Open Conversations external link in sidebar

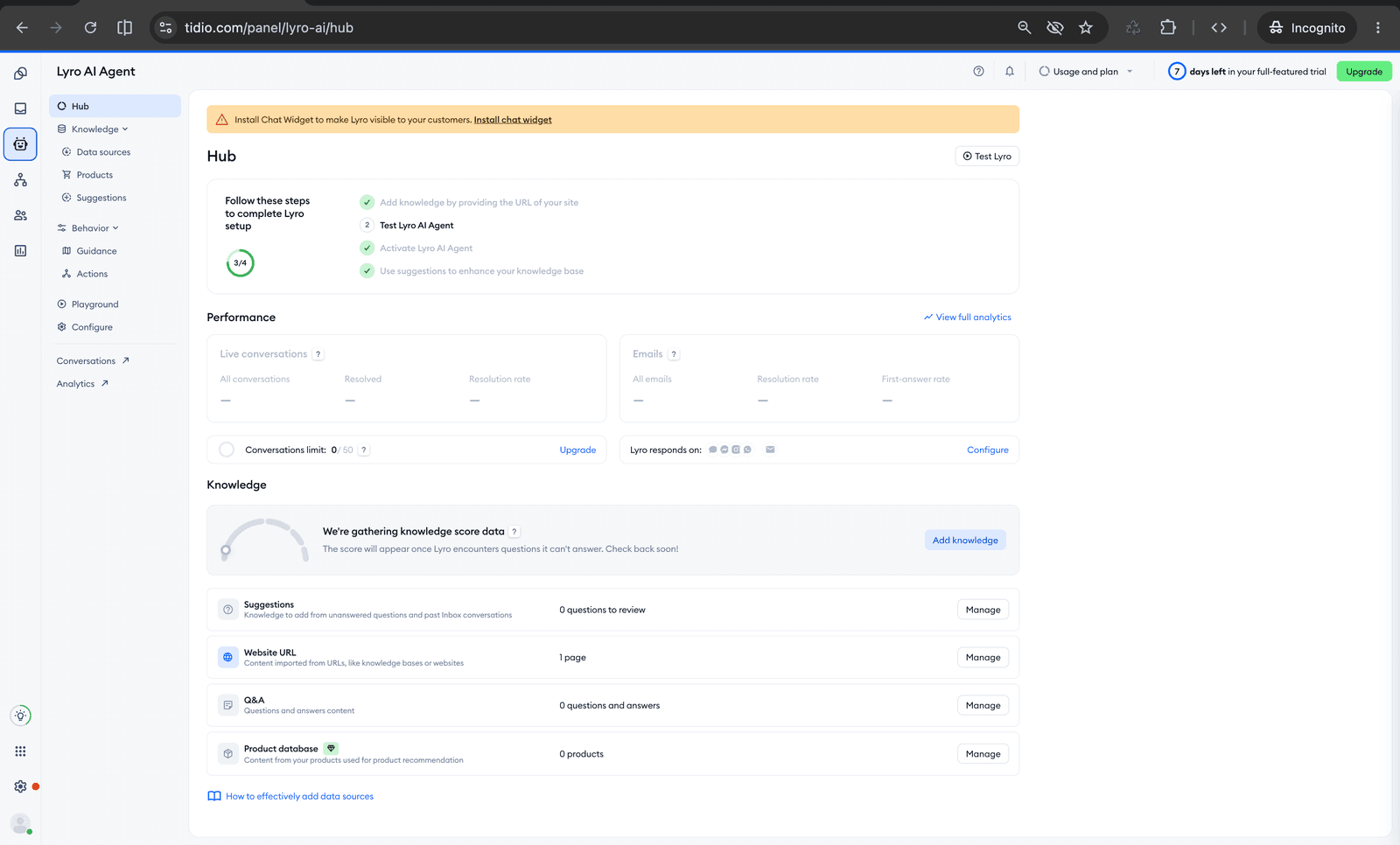(x=93, y=361)
